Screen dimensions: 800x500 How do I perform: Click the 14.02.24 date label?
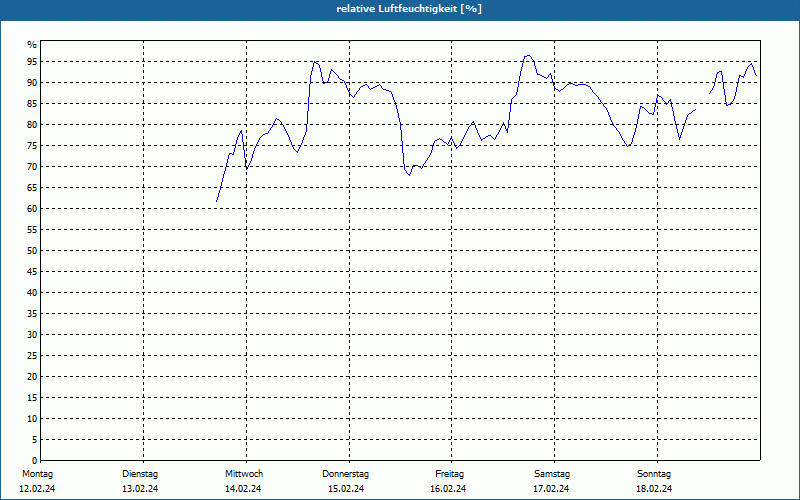point(243,489)
